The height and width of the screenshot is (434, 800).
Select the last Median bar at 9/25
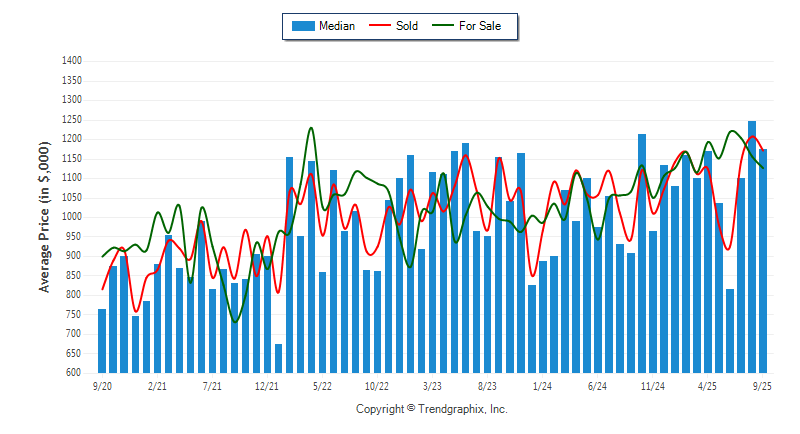point(763,260)
